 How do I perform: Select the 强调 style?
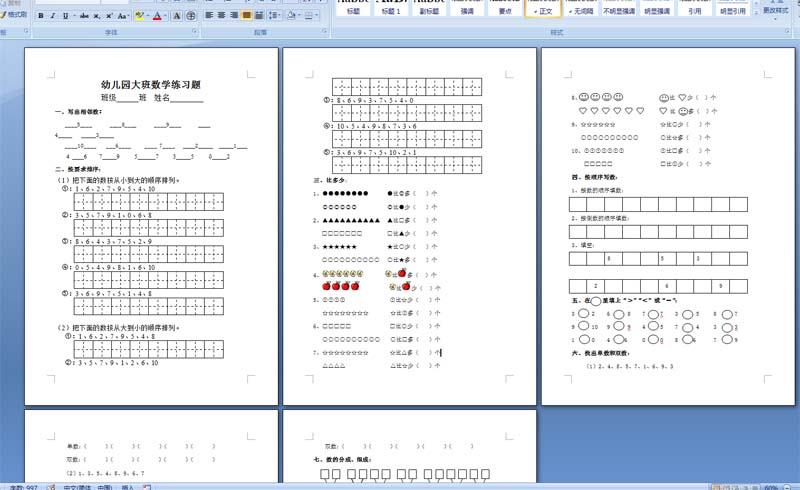(467, 8)
